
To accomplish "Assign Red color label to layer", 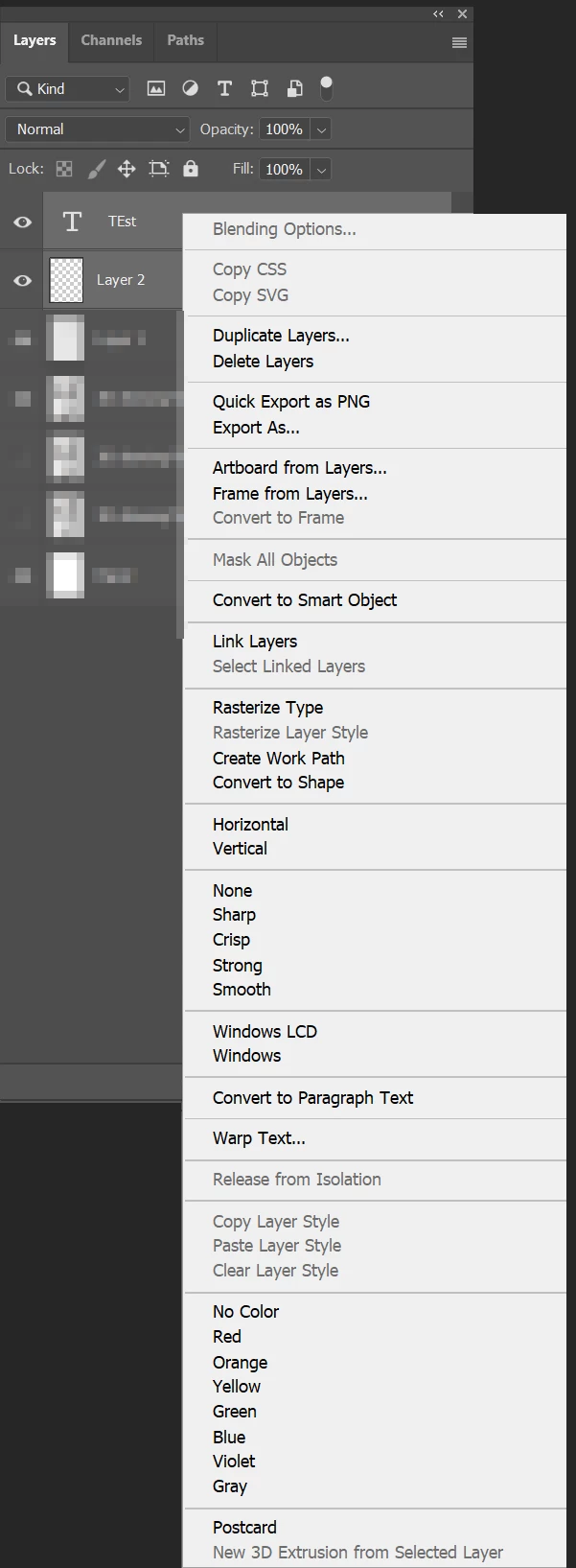I will coord(227,1337).
